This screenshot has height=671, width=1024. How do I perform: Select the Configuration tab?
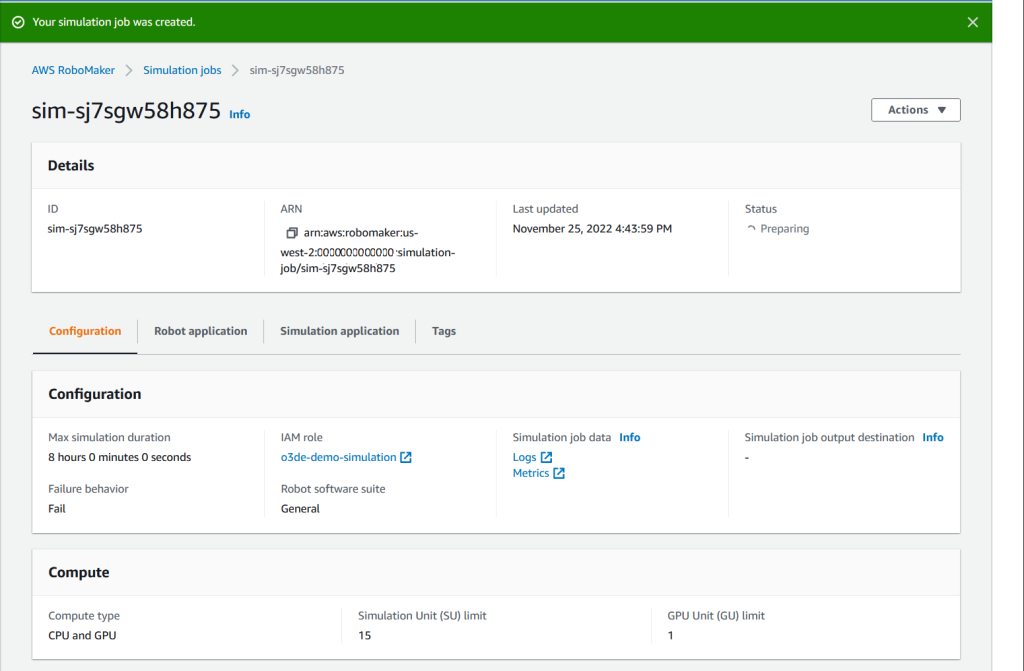pos(85,331)
